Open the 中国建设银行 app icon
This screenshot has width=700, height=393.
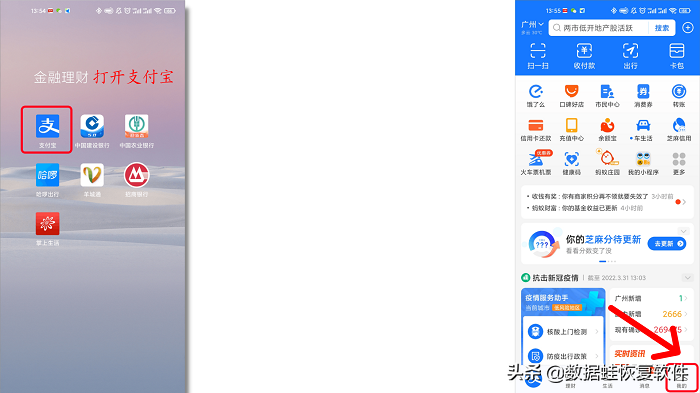(92, 126)
